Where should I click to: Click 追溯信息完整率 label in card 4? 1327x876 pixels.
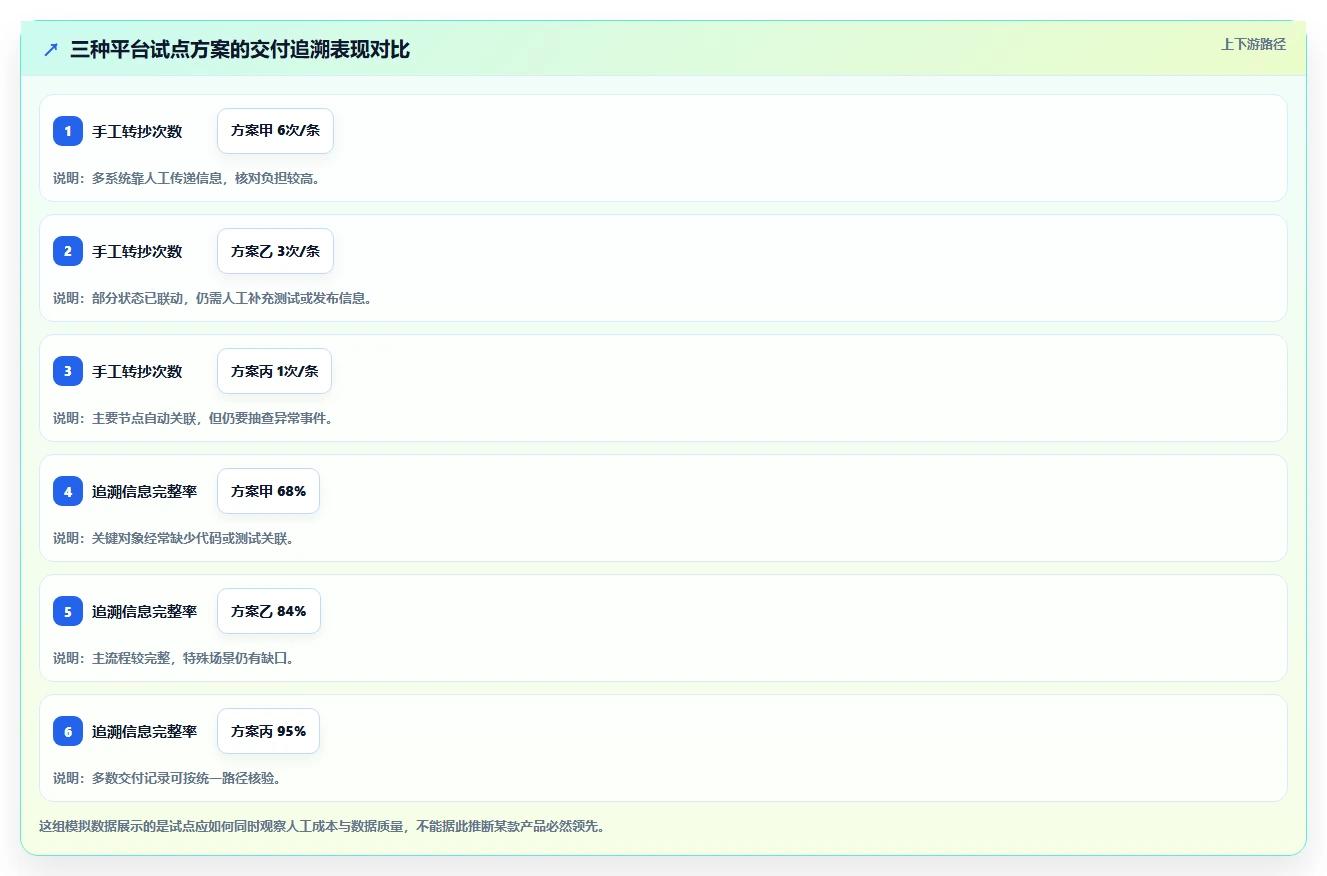point(144,492)
